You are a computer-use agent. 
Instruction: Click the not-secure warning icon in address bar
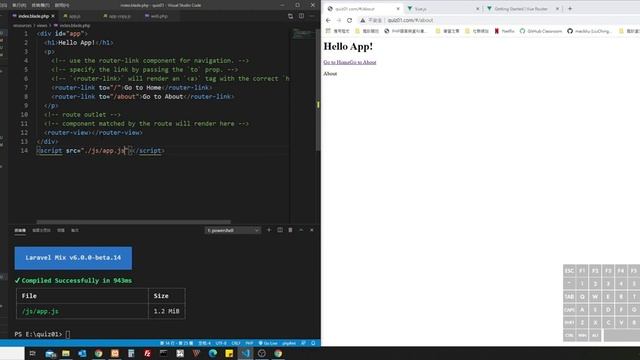(362, 20)
